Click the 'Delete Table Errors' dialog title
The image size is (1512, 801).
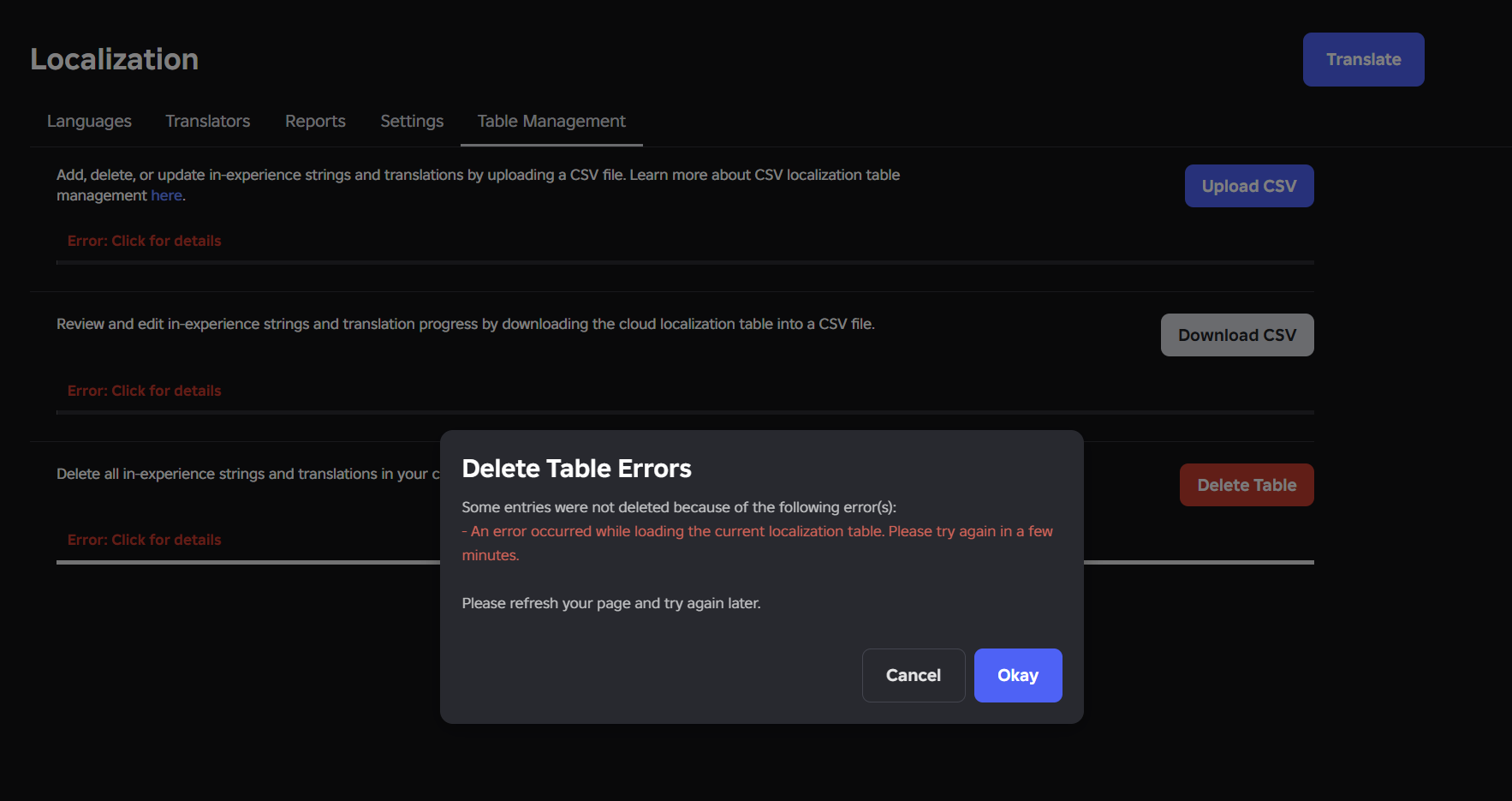click(x=576, y=469)
